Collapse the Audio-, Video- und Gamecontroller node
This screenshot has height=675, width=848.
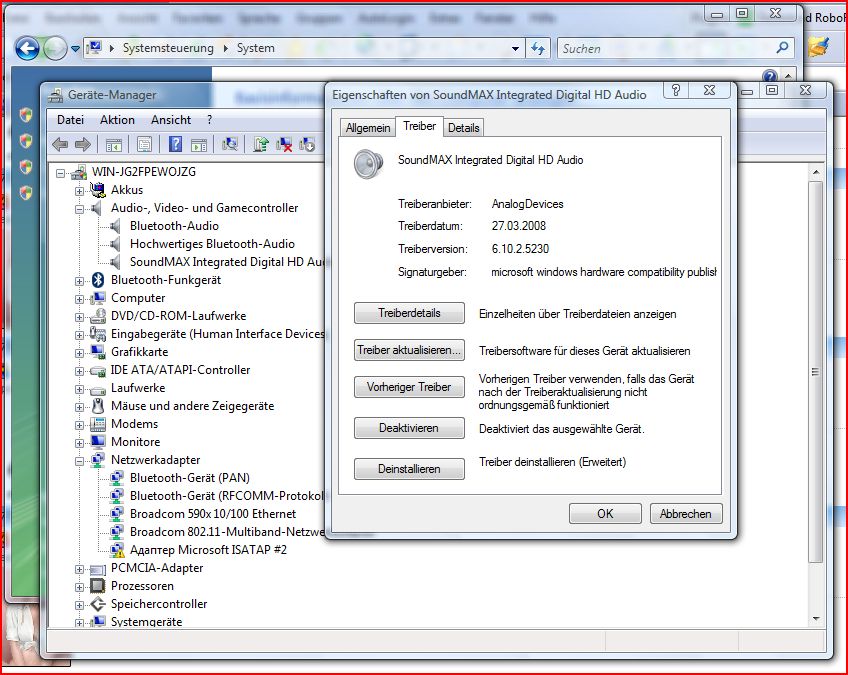pyautogui.click(x=80, y=208)
